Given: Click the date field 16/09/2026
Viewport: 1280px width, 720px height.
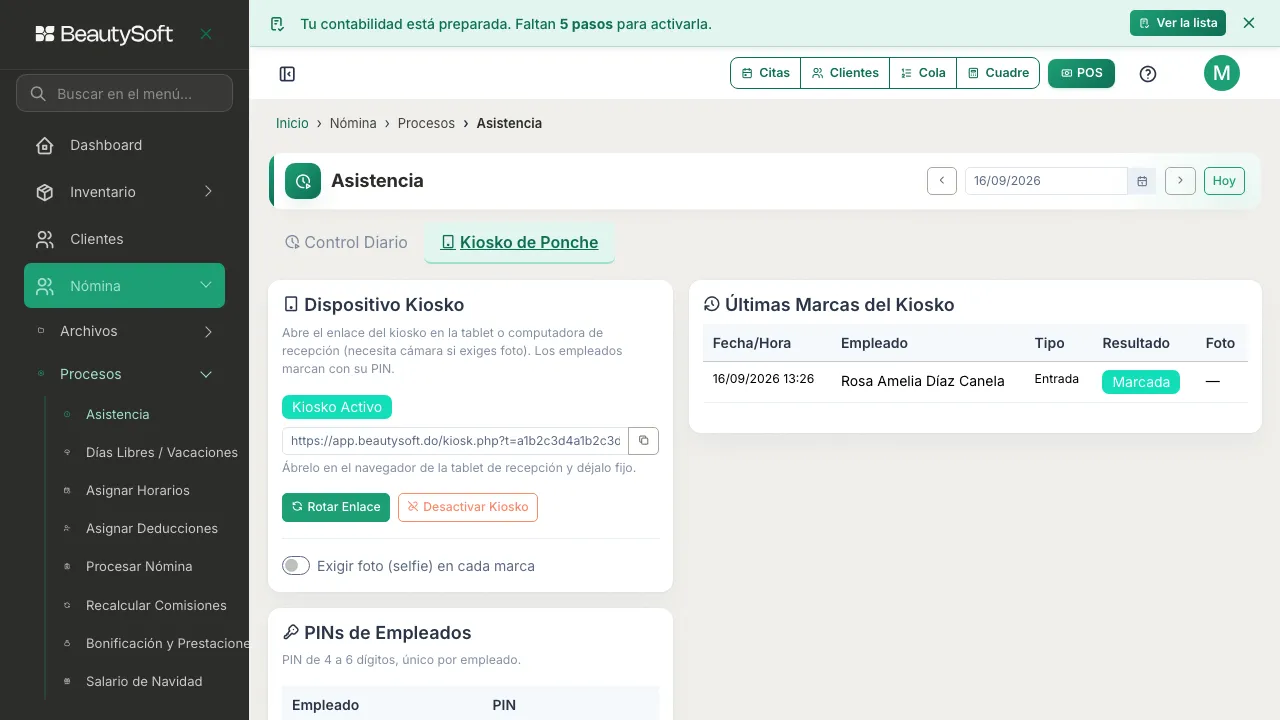Looking at the screenshot, I should tap(1046, 181).
